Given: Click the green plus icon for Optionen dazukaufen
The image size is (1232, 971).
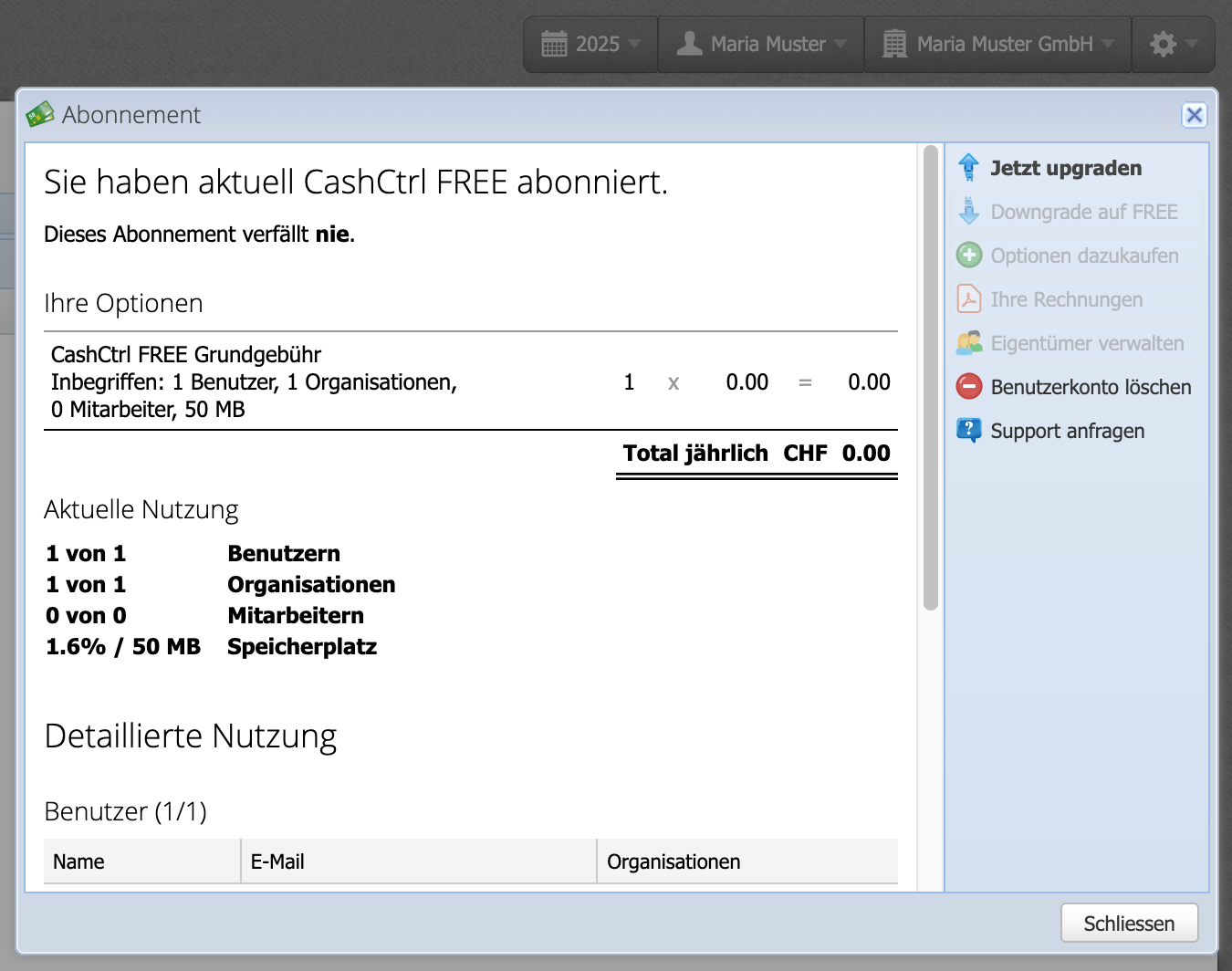Looking at the screenshot, I should (969, 255).
